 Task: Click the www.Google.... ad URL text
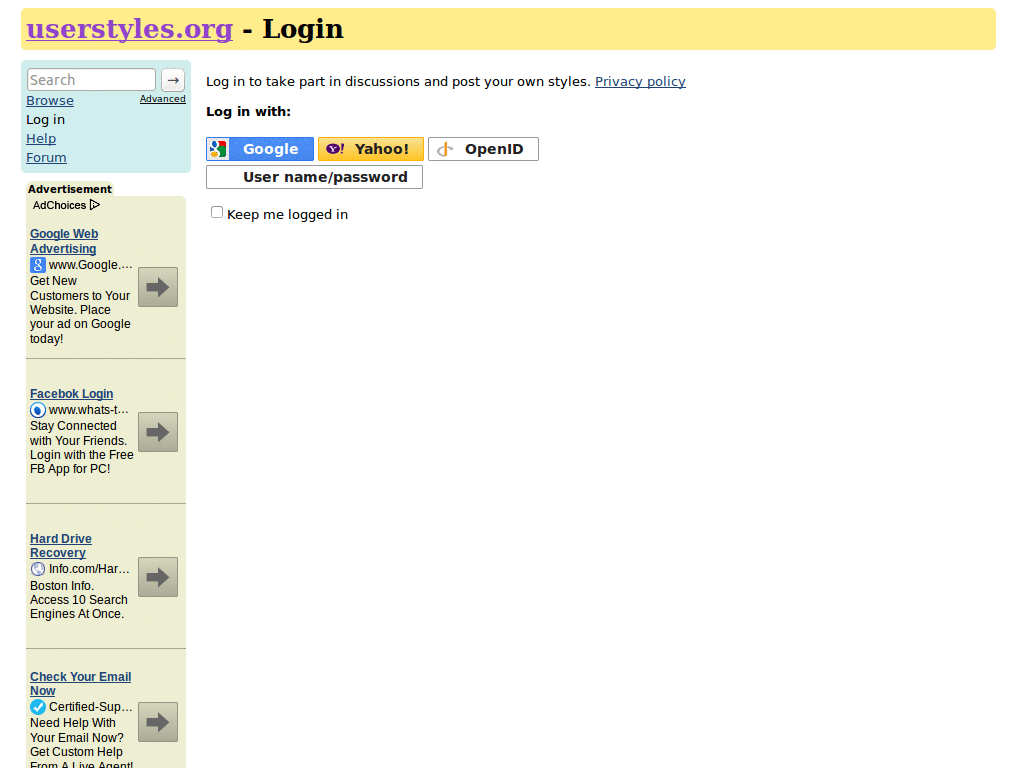(91, 265)
